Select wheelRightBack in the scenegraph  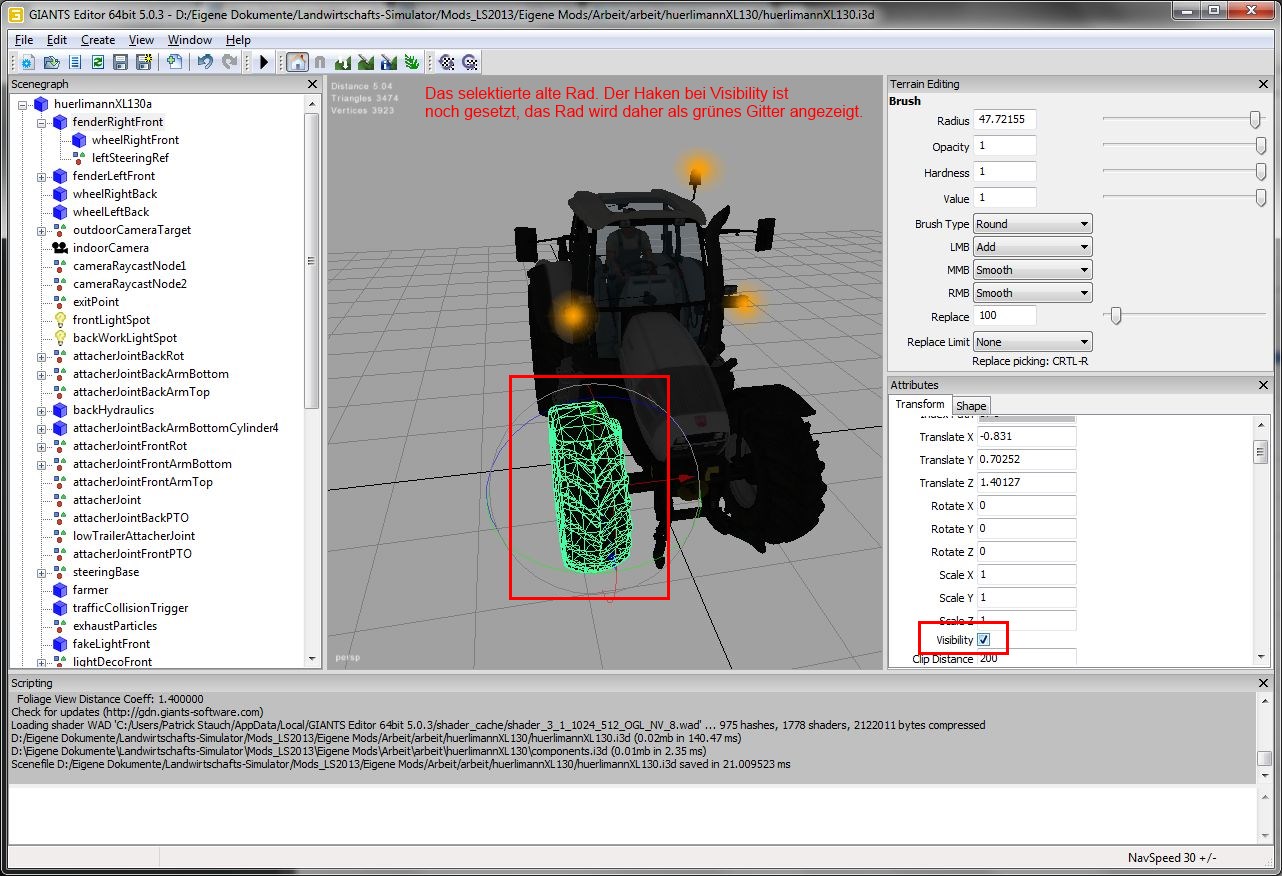114,194
